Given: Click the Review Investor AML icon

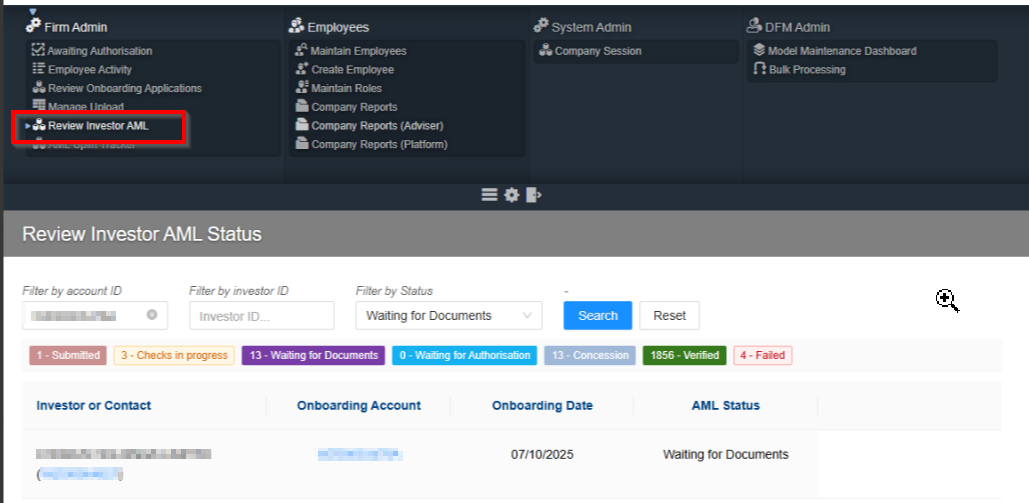Looking at the screenshot, I should tap(39, 125).
